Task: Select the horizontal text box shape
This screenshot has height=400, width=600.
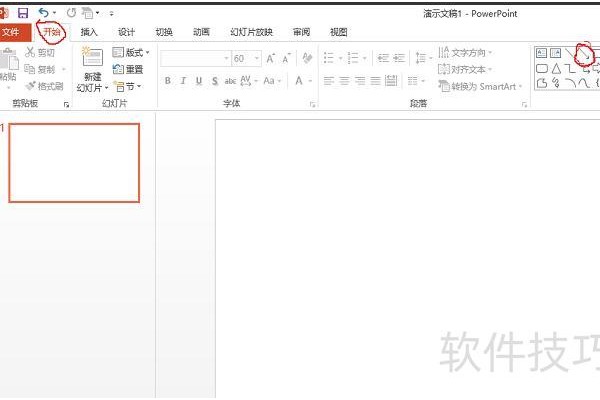Action: click(x=541, y=53)
